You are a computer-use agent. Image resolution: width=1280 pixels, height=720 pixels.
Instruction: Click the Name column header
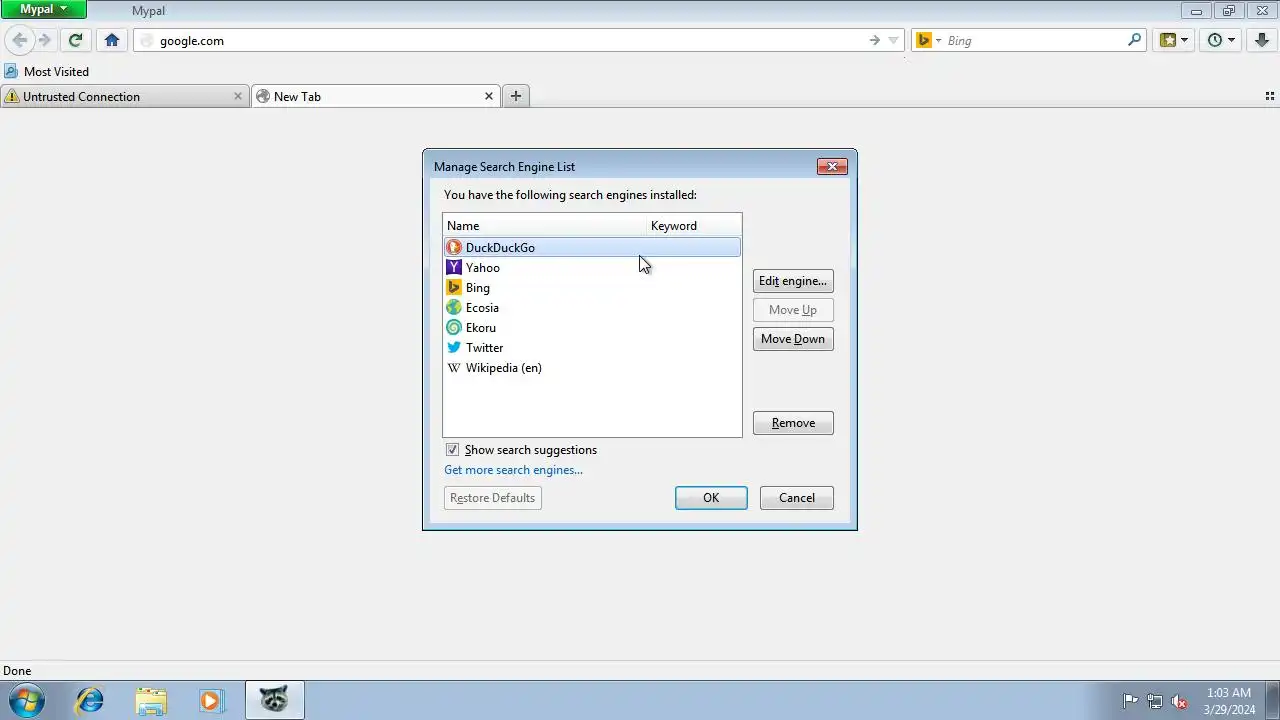click(x=546, y=226)
